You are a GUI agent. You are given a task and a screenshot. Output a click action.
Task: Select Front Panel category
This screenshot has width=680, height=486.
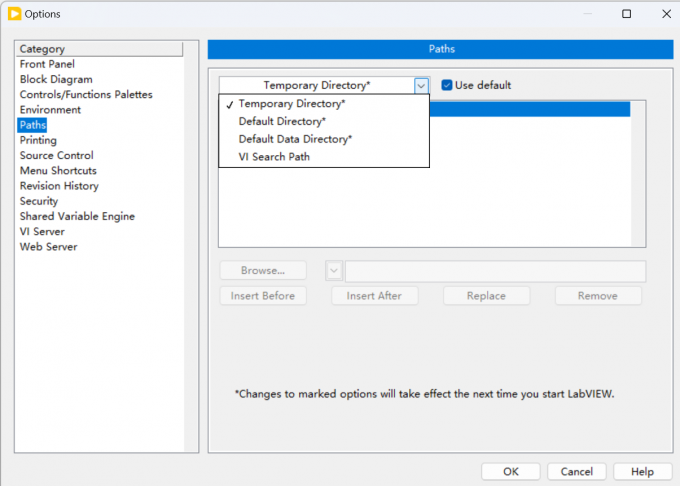pos(47,64)
